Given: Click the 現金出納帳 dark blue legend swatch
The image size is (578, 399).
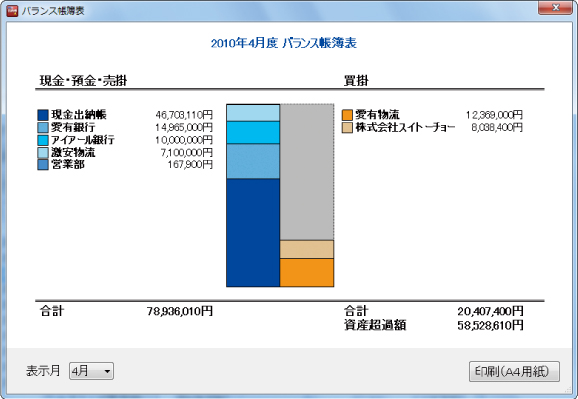Looking at the screenshot, I should [43, 115].
